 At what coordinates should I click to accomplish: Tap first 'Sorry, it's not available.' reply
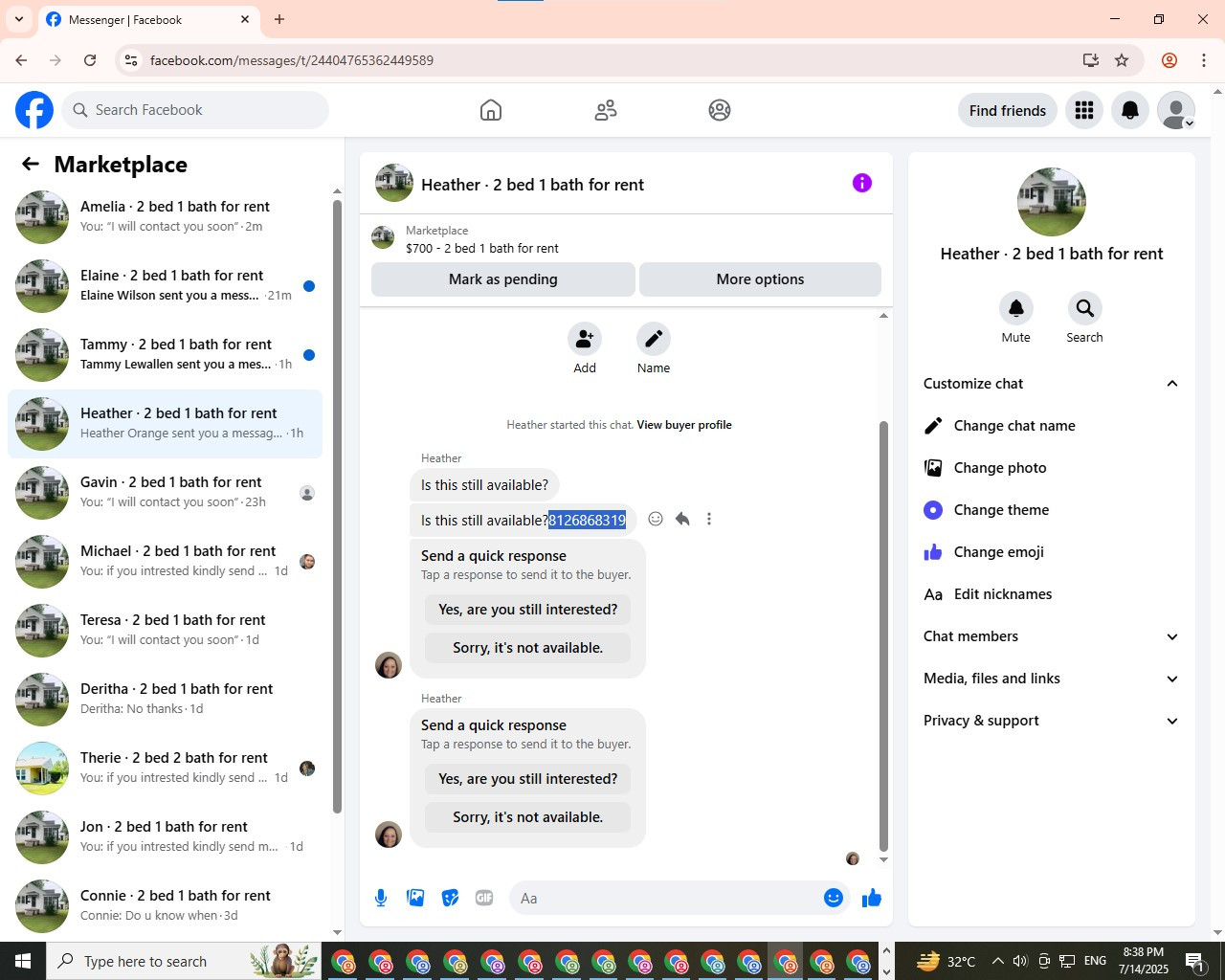click(528, 648)
